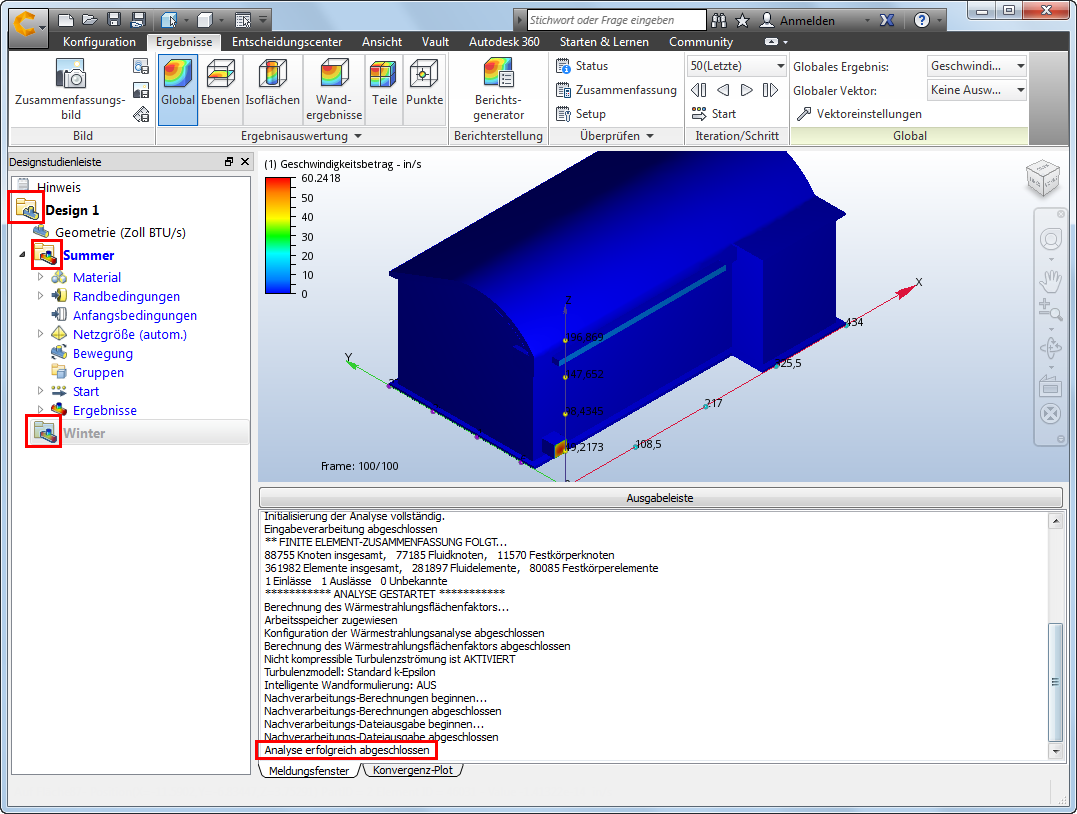Click the Setup button
This screenshot has width=1077, height=814.
pos(580,113)
